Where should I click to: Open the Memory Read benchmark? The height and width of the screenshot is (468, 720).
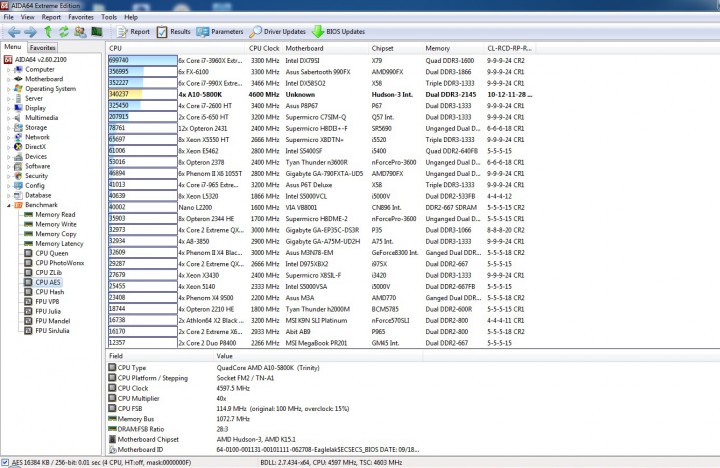click(x=50, y=214)
